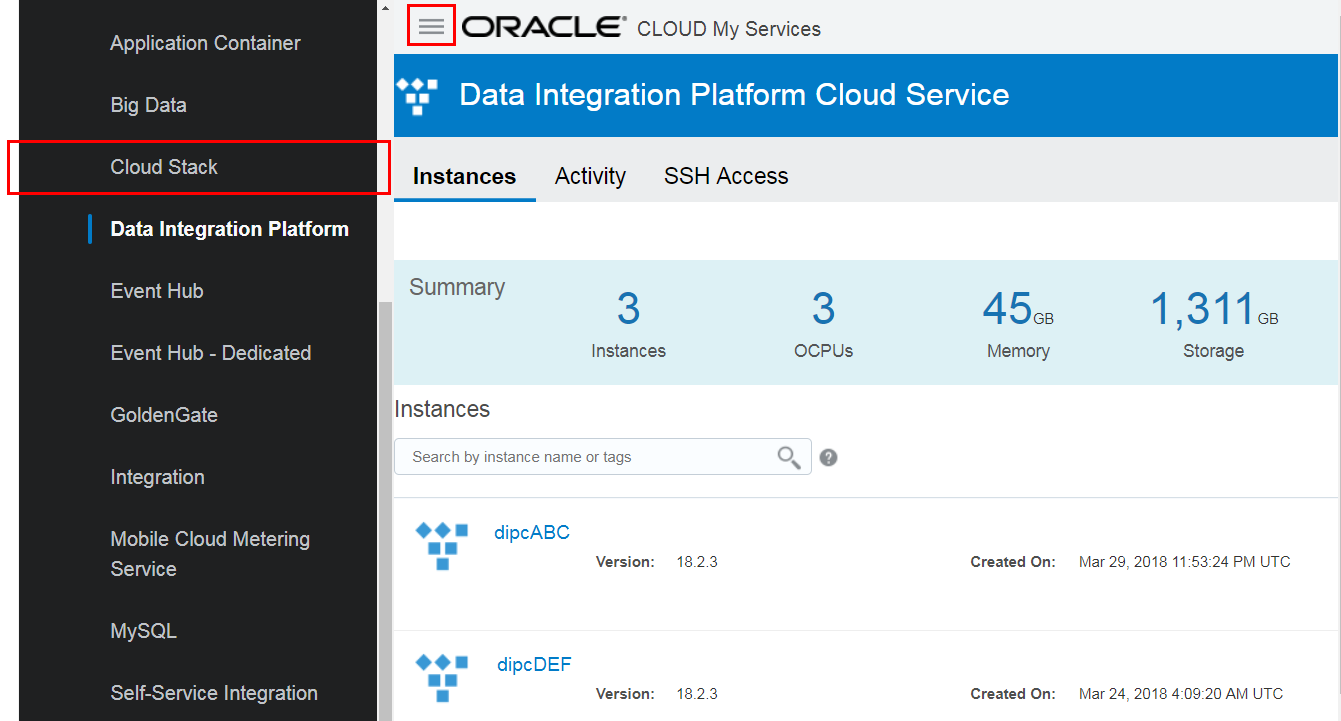Open GoldenGate from the sidebar
This screenshot has width=1341, height=721.
point(163,415)
